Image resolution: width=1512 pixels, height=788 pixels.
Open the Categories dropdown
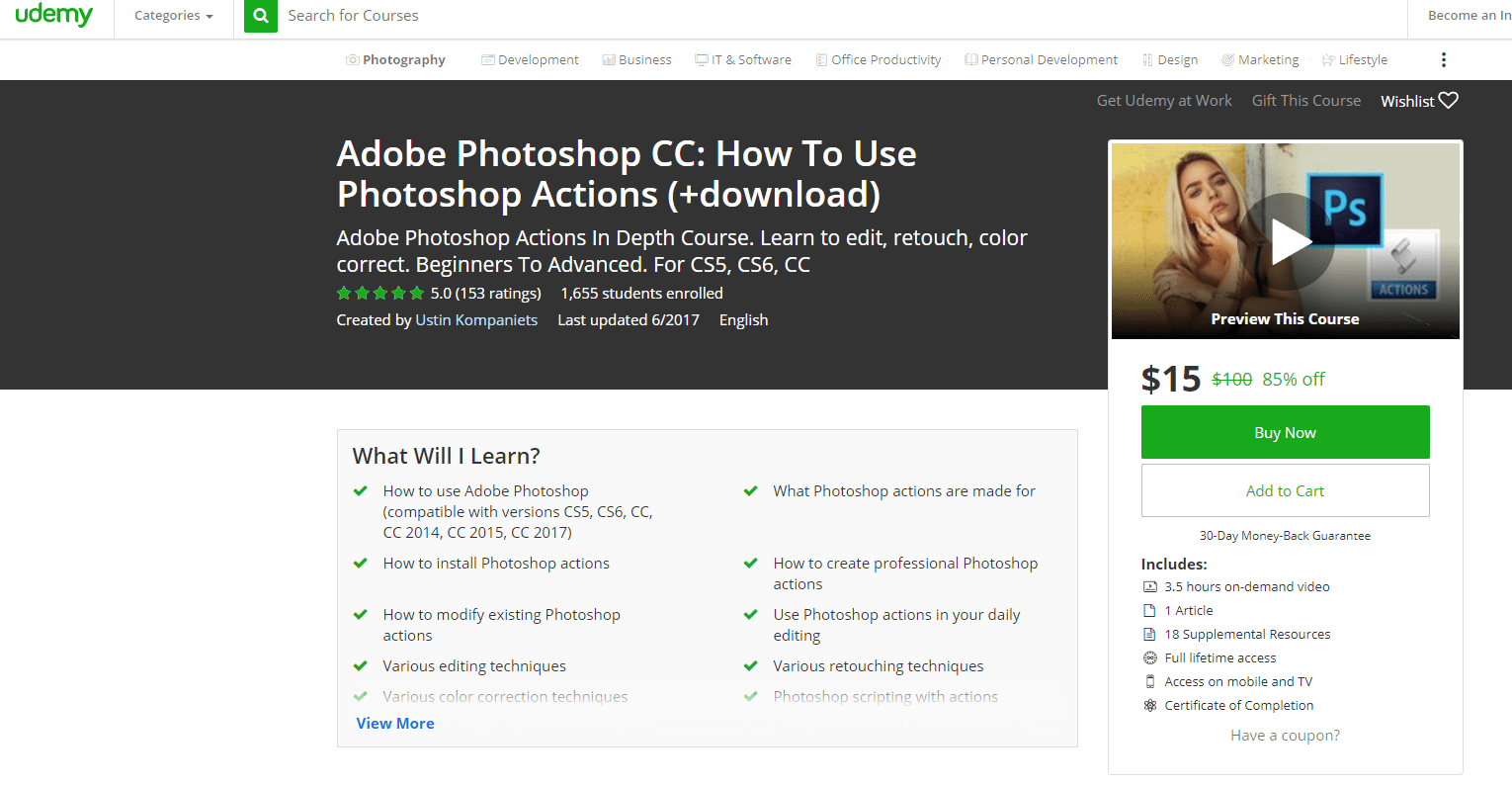(x=174, y=16)
